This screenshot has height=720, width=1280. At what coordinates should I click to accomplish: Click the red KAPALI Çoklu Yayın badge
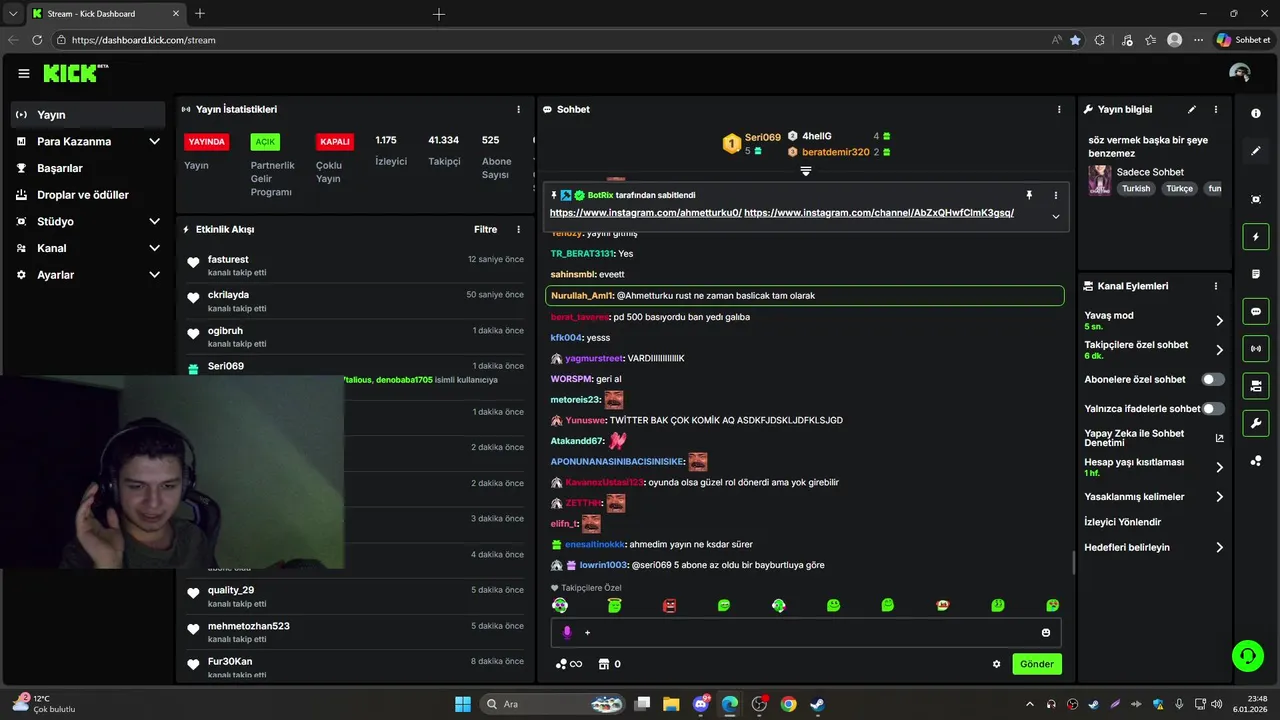point(334,141)
